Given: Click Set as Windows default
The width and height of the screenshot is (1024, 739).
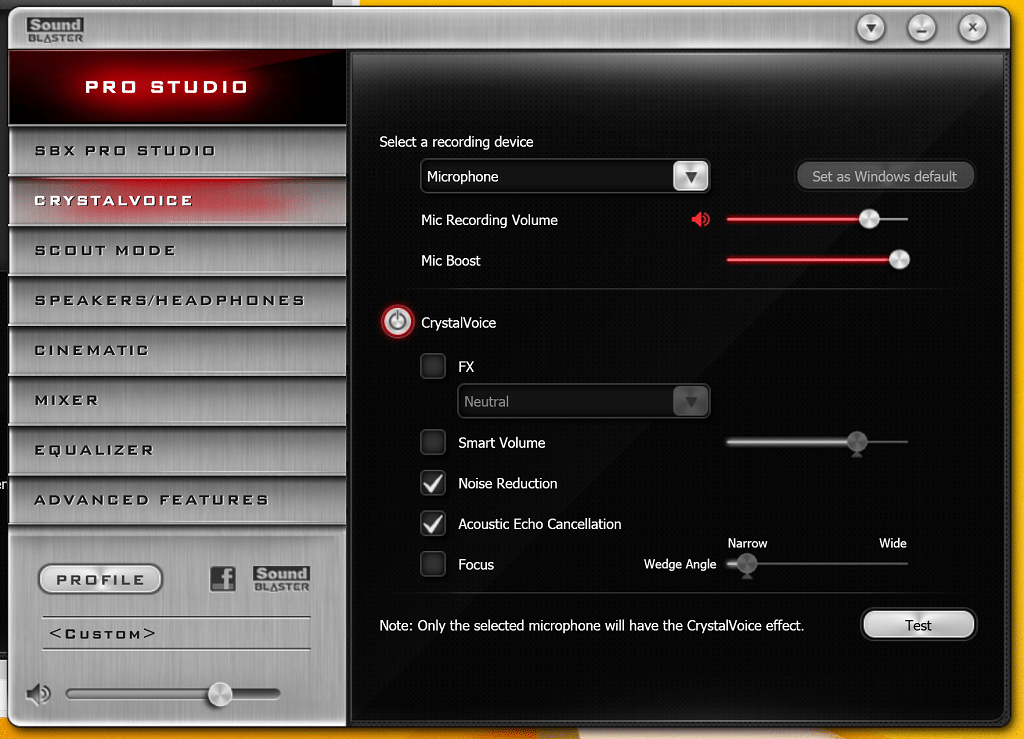Looking at the screenshot, I should tap(885, 175).
